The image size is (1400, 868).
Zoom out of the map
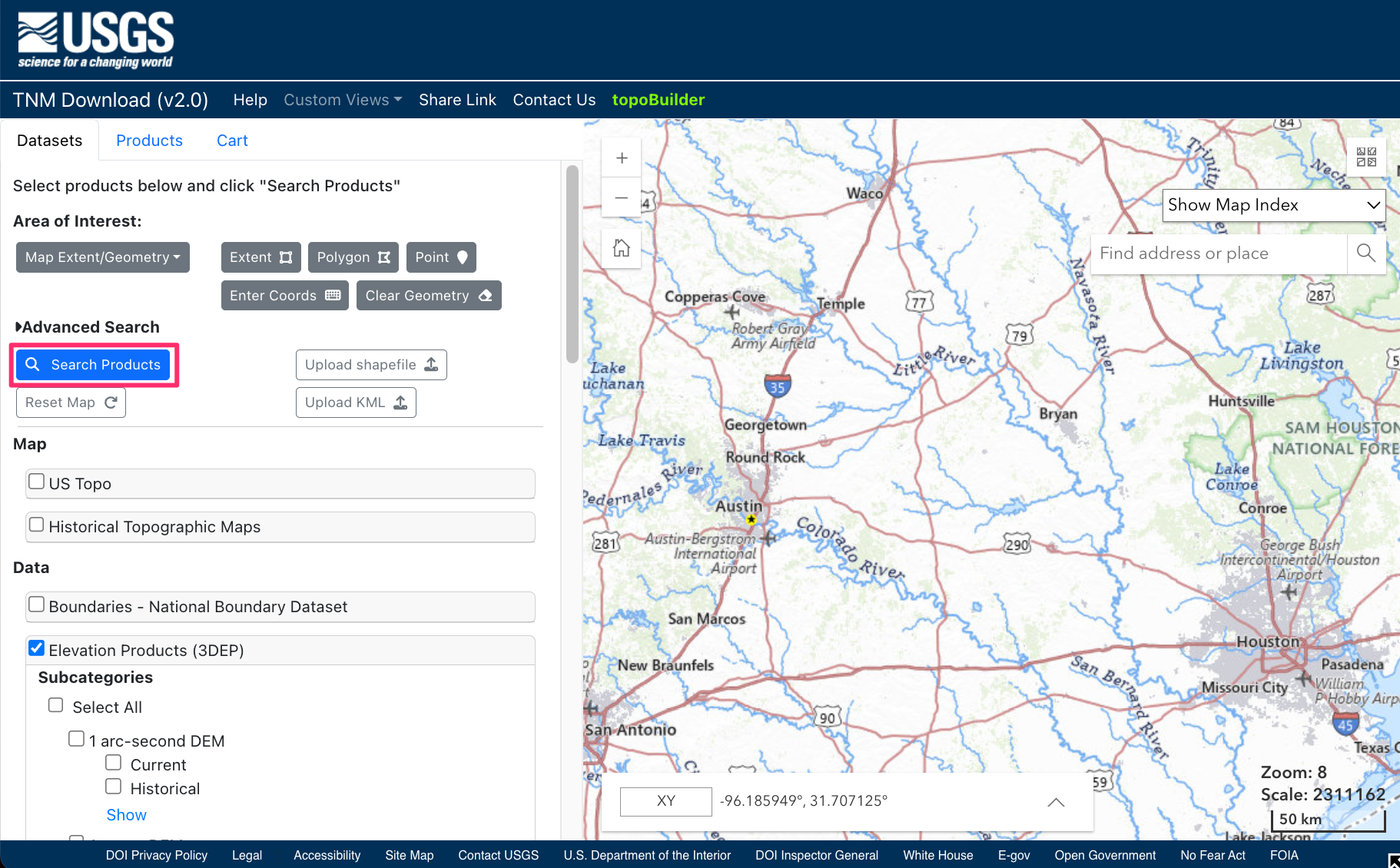click(622, 198)
